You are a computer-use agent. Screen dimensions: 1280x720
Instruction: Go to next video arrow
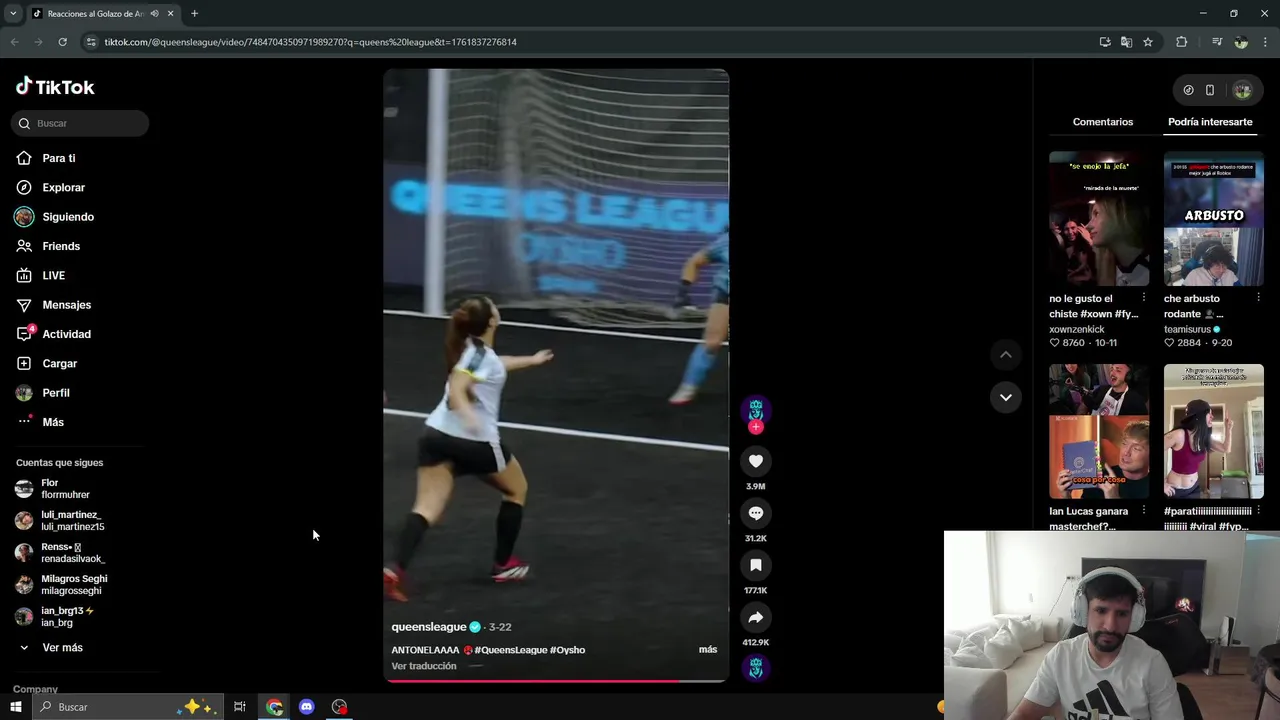pos(1006,397)
